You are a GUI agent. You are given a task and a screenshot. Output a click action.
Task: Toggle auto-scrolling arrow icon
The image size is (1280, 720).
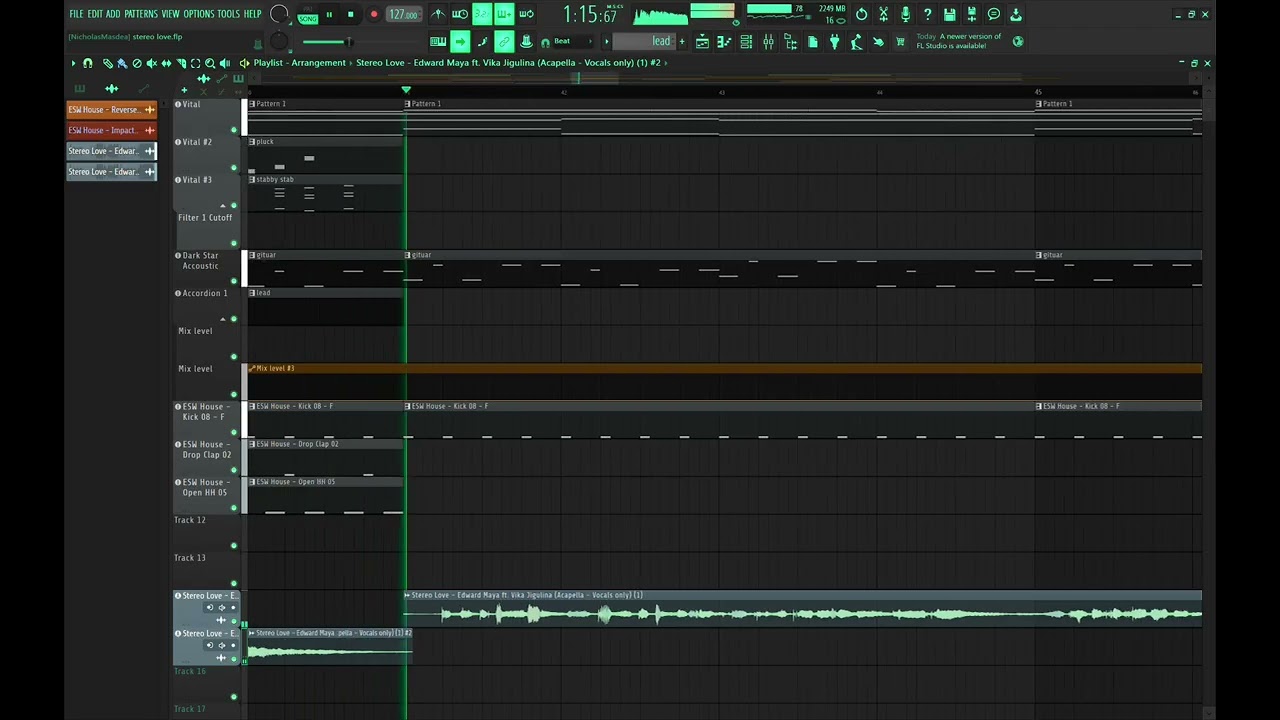[x=460, y=41]
